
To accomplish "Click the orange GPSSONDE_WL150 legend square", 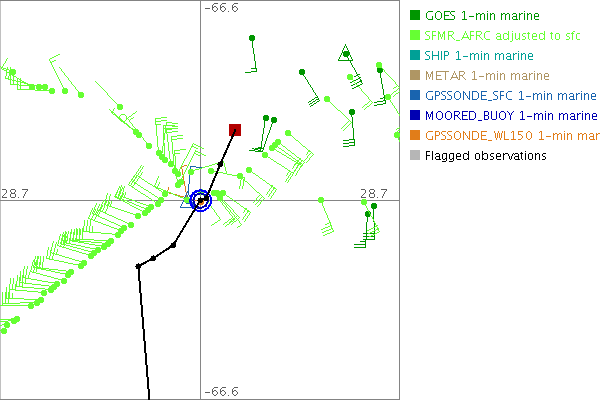I will 415,136.
